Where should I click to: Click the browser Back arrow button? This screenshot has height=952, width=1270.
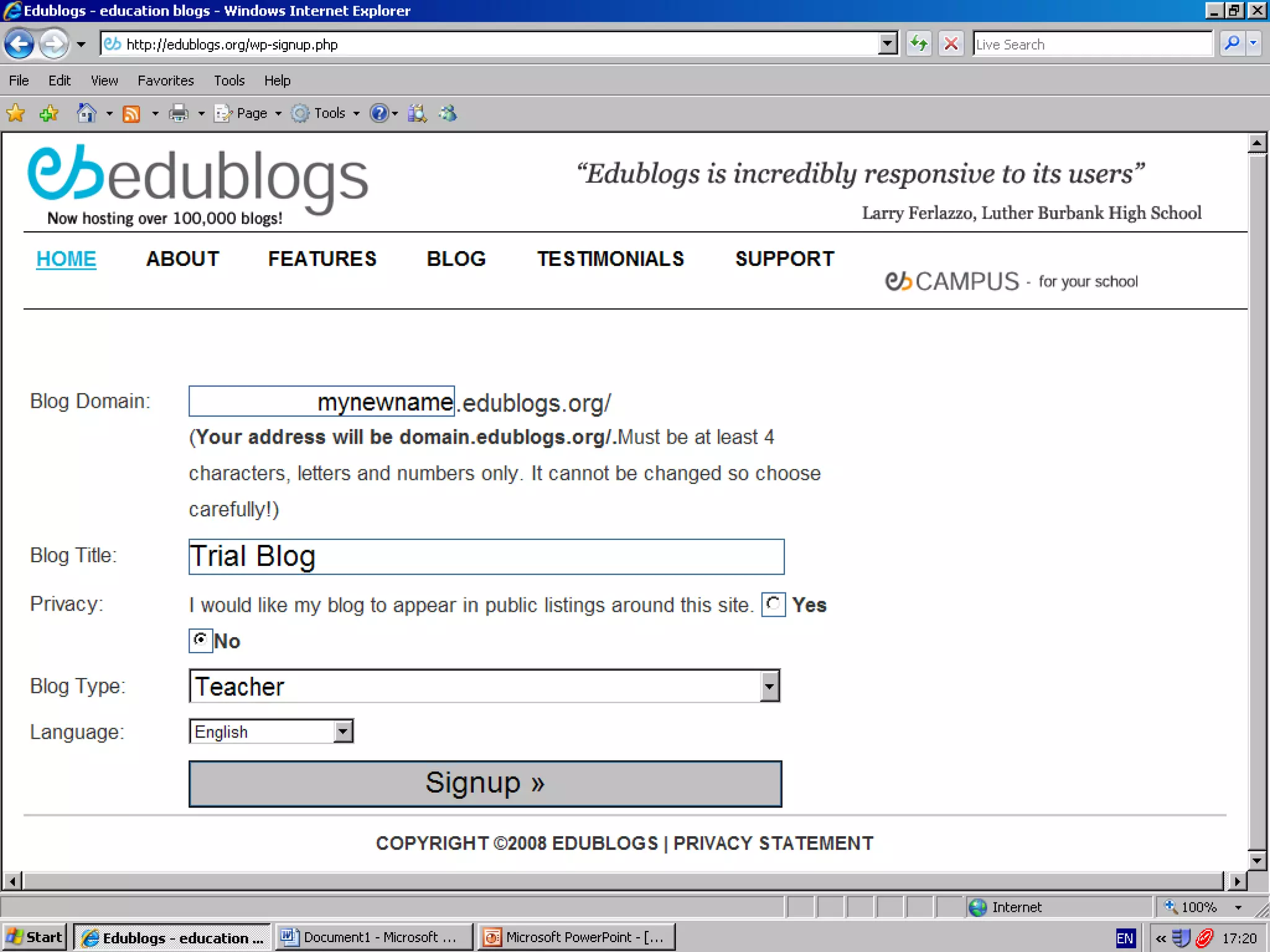point(19,44)
